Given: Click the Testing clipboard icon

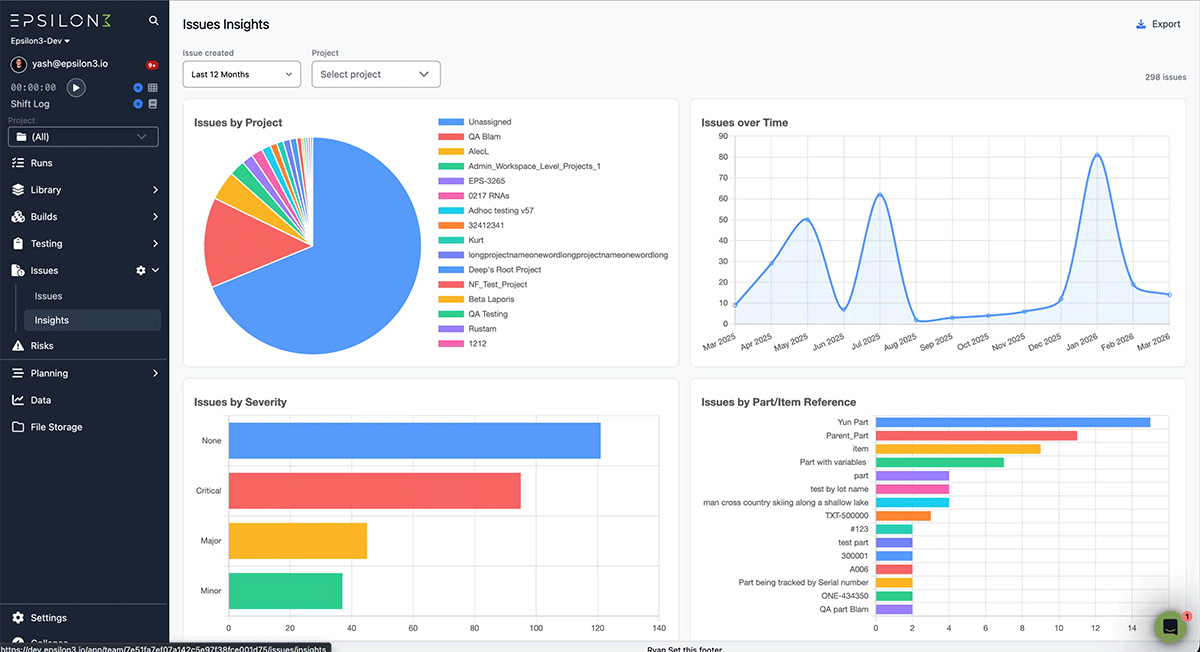Looking at the screenshot, I should point(18,244).
